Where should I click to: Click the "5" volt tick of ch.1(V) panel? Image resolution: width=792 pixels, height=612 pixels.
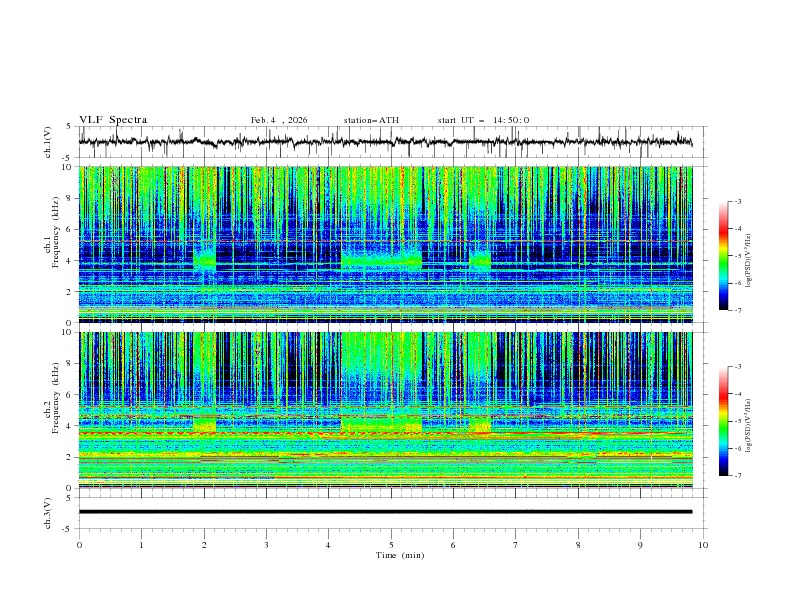pyautogui.click(x=70, y=126)
